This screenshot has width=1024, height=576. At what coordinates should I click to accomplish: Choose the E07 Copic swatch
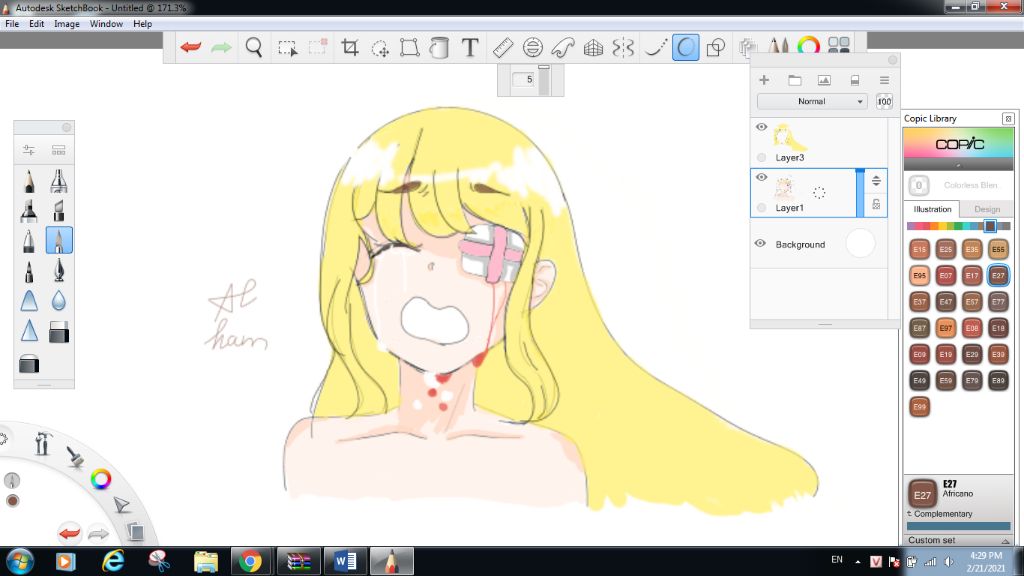[x=946, y=276]
